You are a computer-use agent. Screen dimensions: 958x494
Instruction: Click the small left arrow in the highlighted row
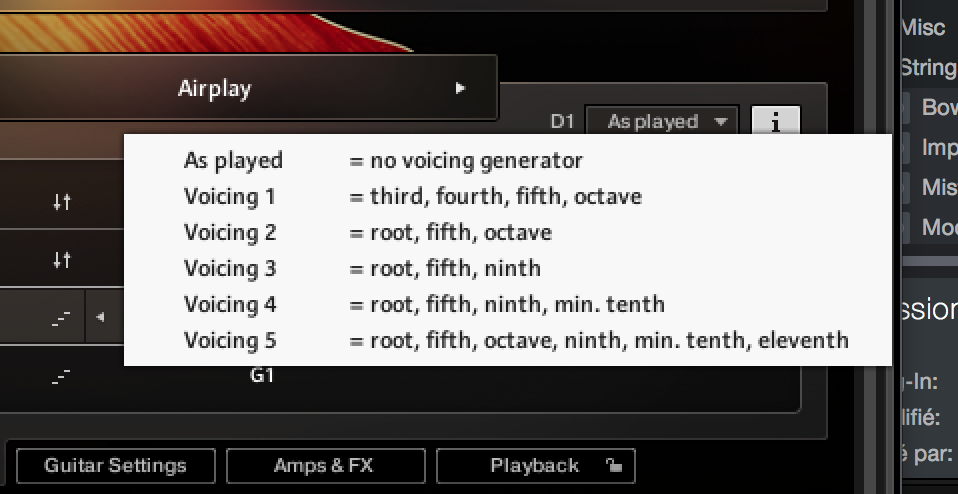[100, 318]
